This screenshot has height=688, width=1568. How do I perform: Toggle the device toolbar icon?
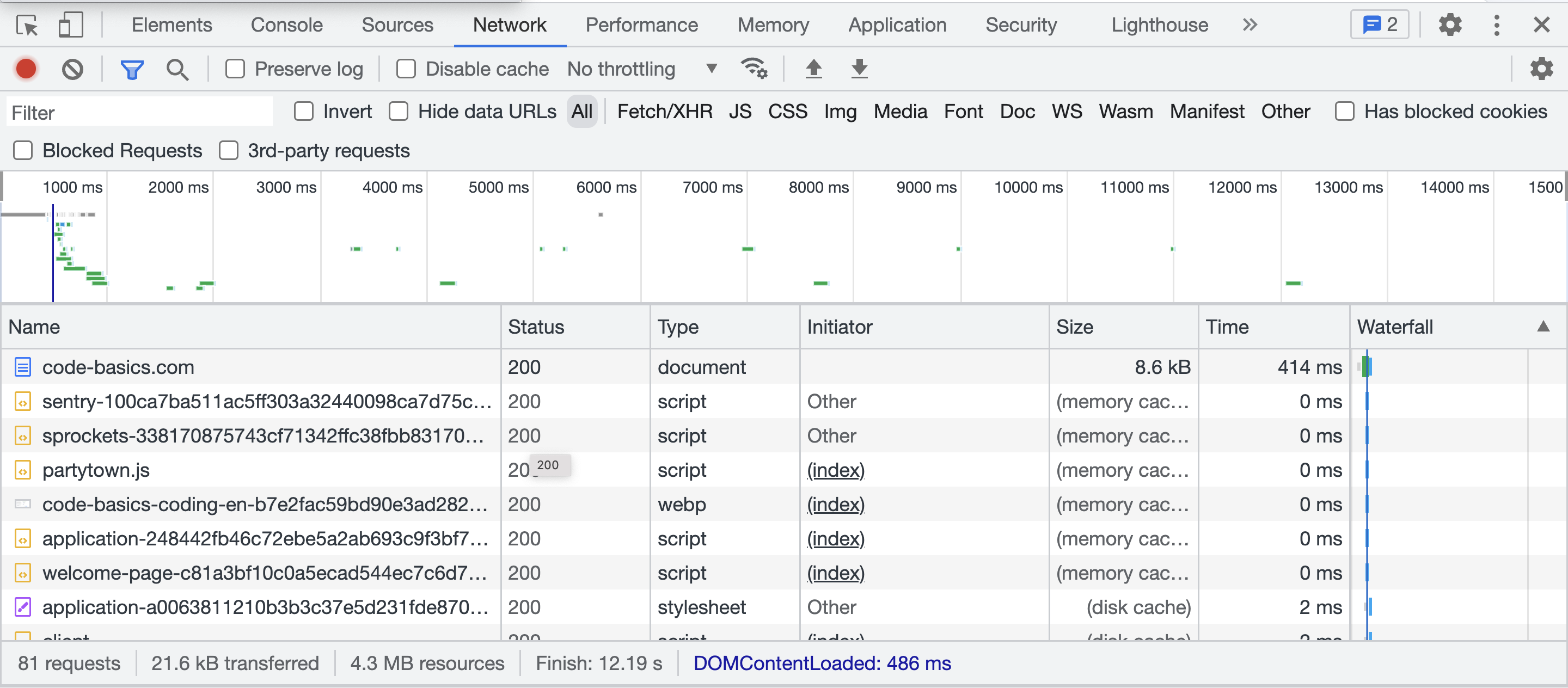coord(71,25)
